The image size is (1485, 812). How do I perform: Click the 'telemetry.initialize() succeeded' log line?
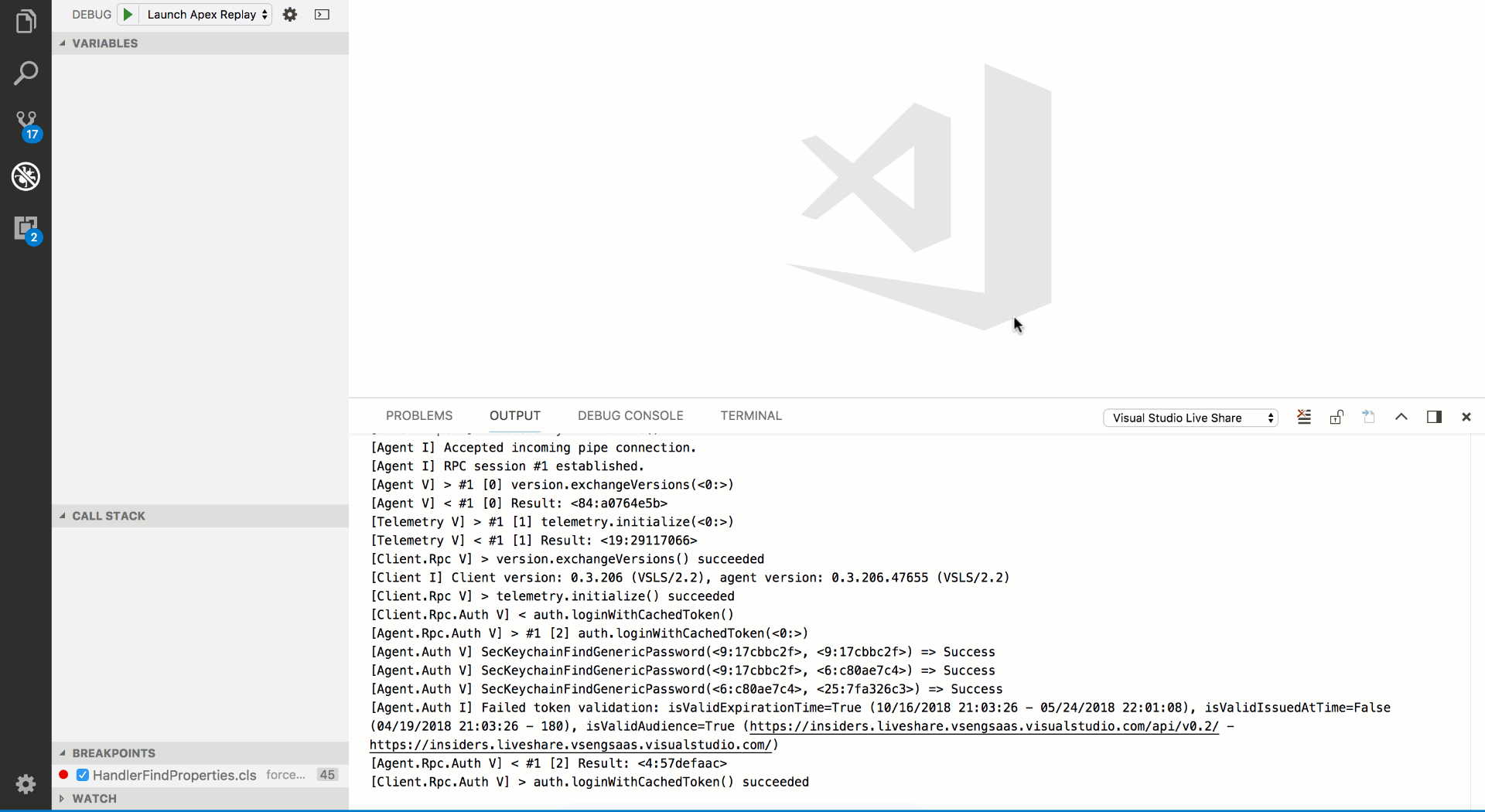coord(552,596)
